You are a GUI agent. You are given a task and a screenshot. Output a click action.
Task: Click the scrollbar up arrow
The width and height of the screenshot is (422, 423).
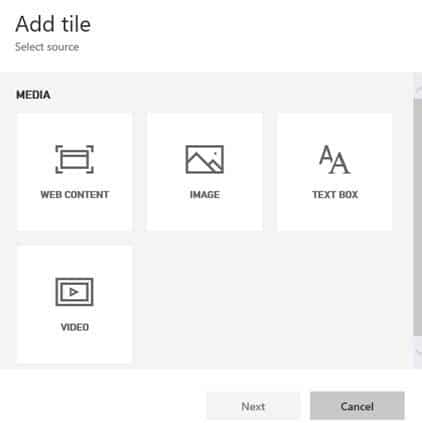(418, 91)
